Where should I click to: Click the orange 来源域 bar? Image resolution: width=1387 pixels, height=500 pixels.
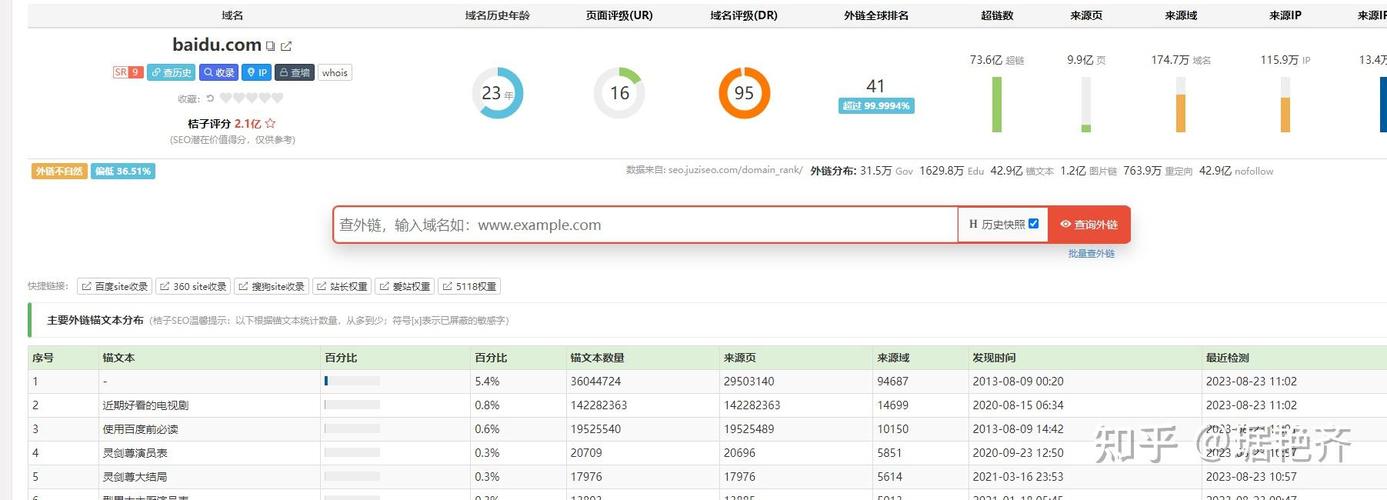coord(1181,113)
